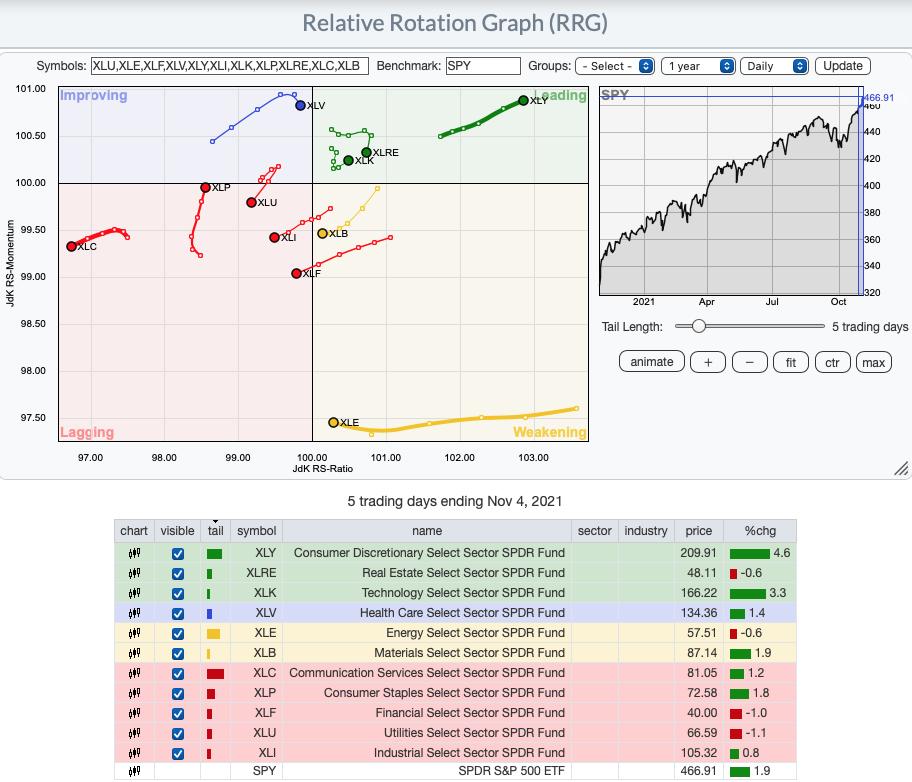Image resolution: width=912 pixels, height=782 pixels.
Task: Start the animate button
Action: 651,362
